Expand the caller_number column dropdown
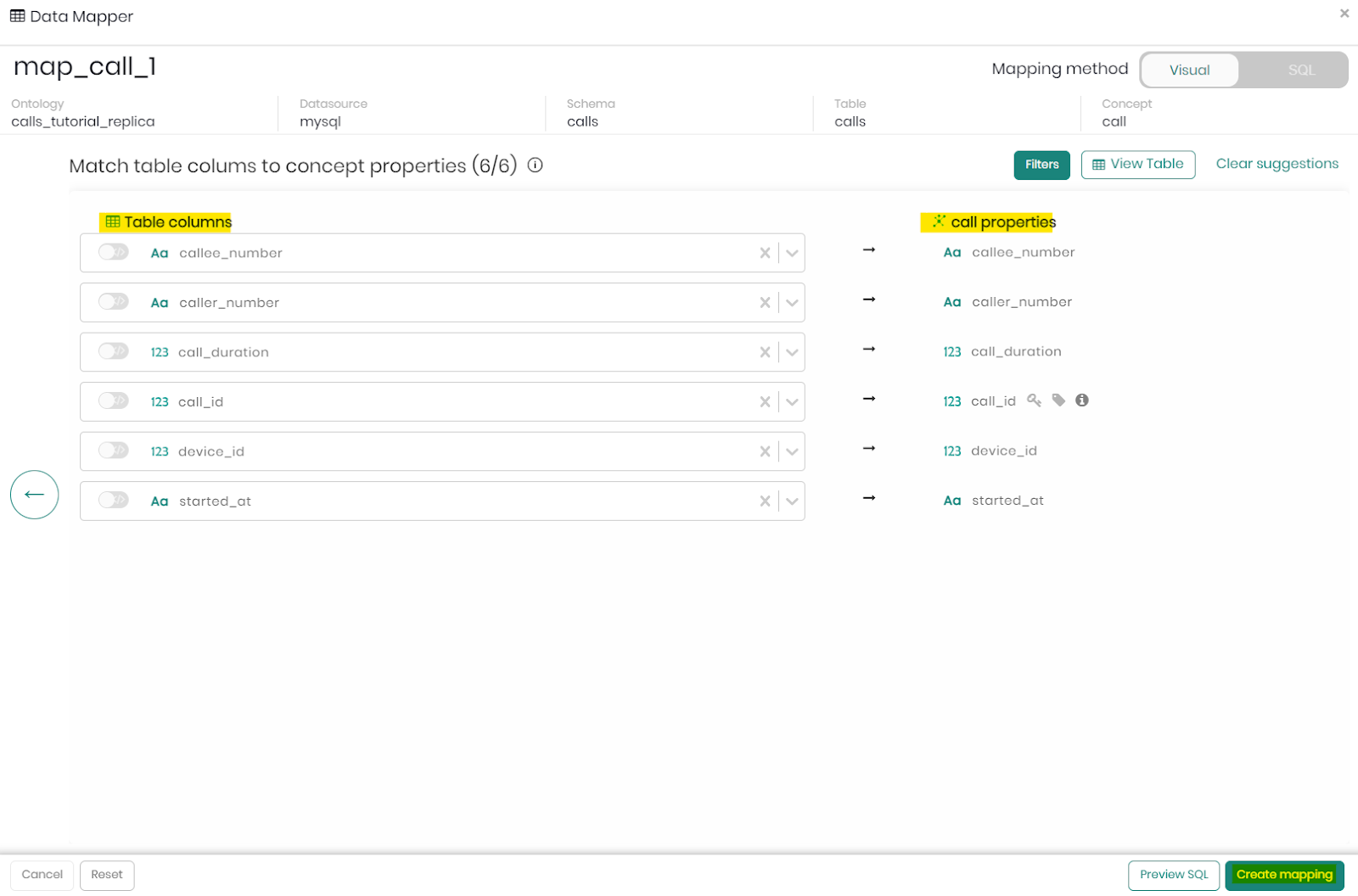The height and width of the screenshot is (896, 1358). [792, 303]
